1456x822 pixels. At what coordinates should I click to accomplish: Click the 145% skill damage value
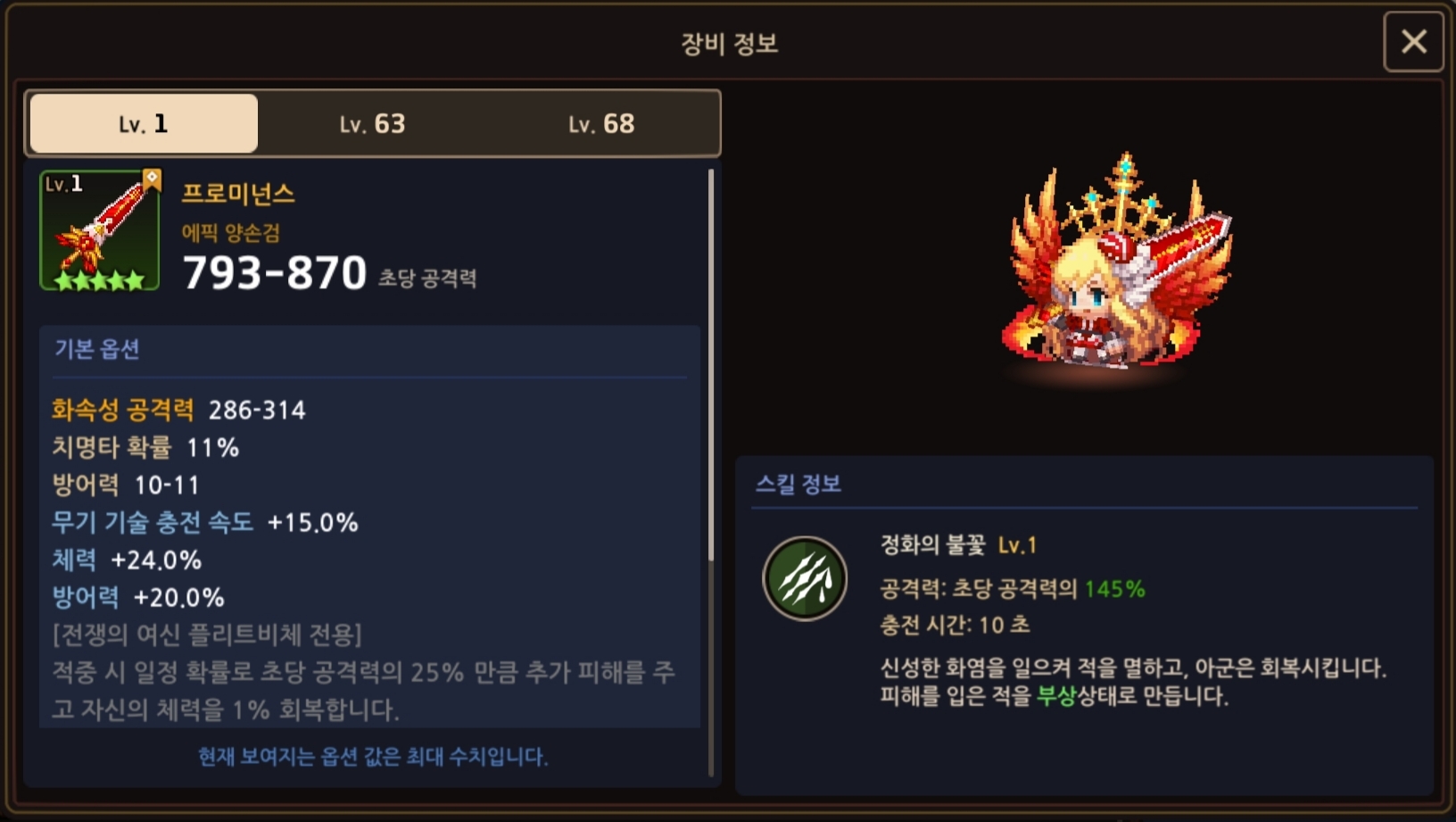(1114, 589)
